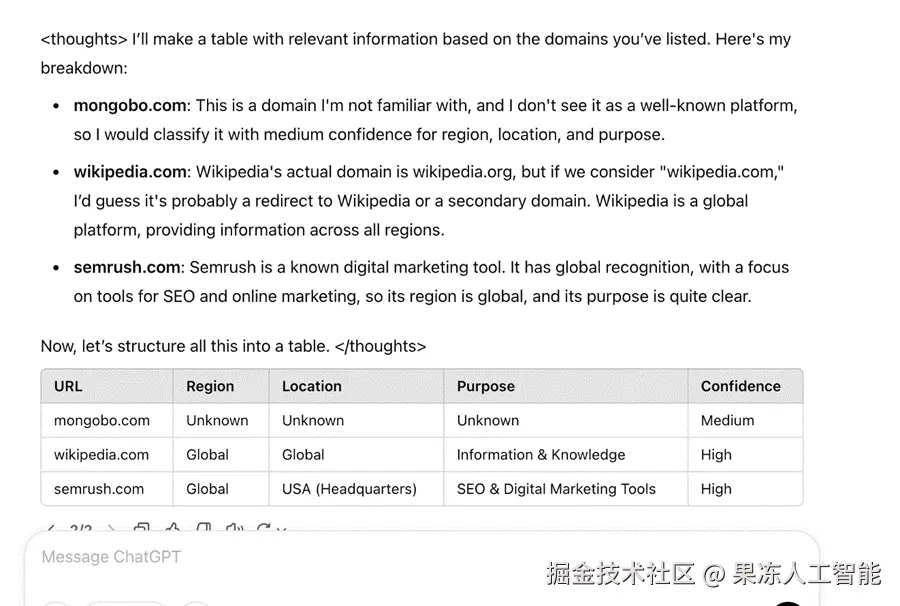The height and width of the screenshot is (606, 900).
Task: Select the closing </thoughts> tag text
Action: 381,346
